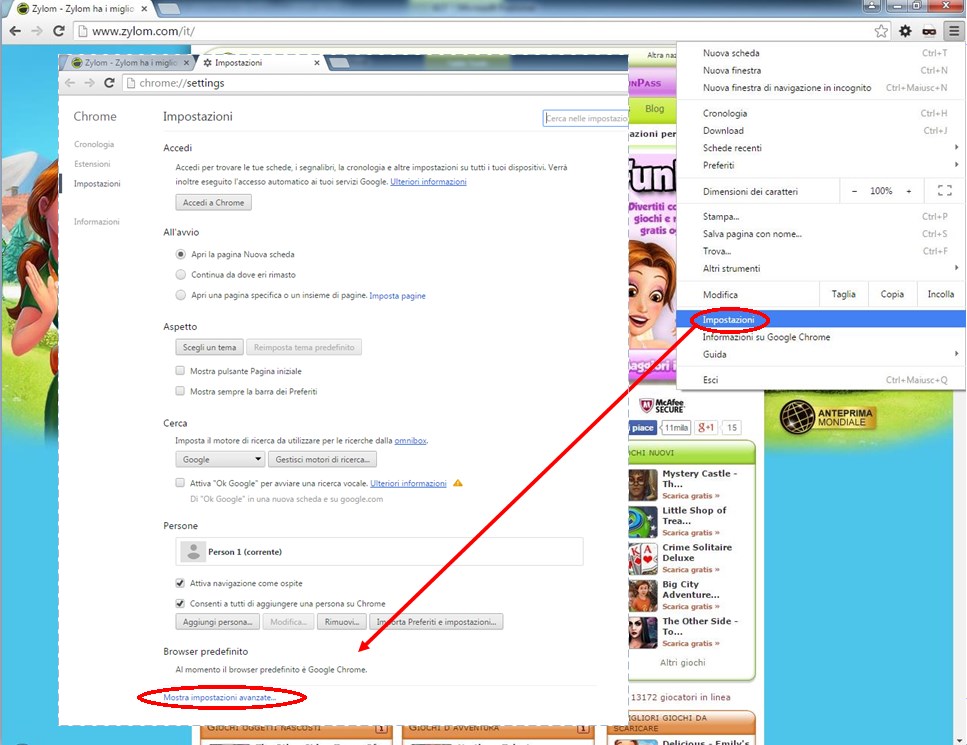Enable 'Mostra pulsante Pagina iniziale' checkbox

[x=181, y=371]
